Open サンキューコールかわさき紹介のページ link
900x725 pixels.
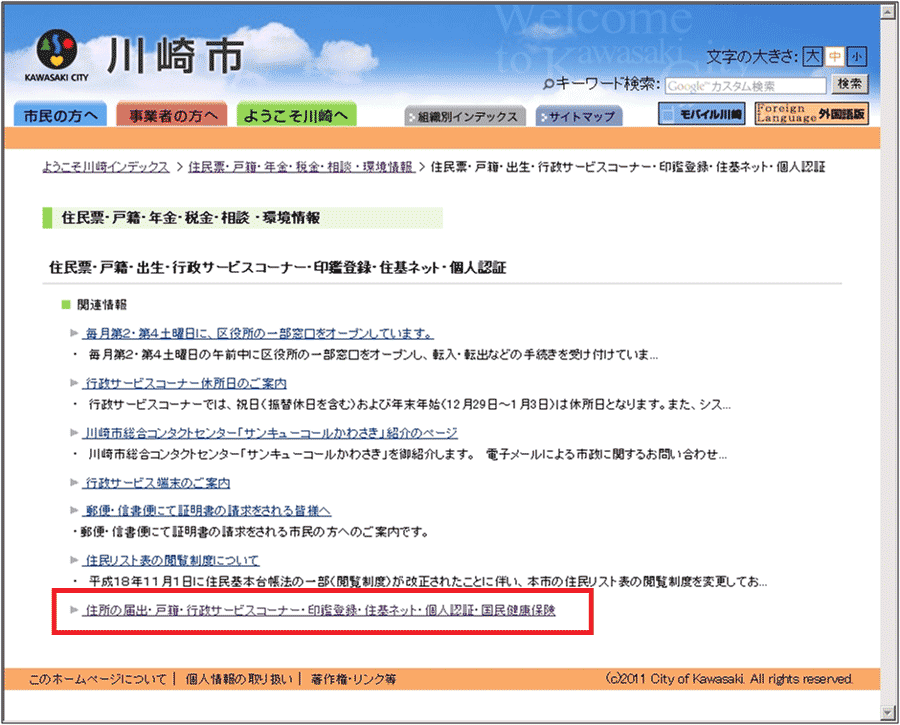click(271, 433)
